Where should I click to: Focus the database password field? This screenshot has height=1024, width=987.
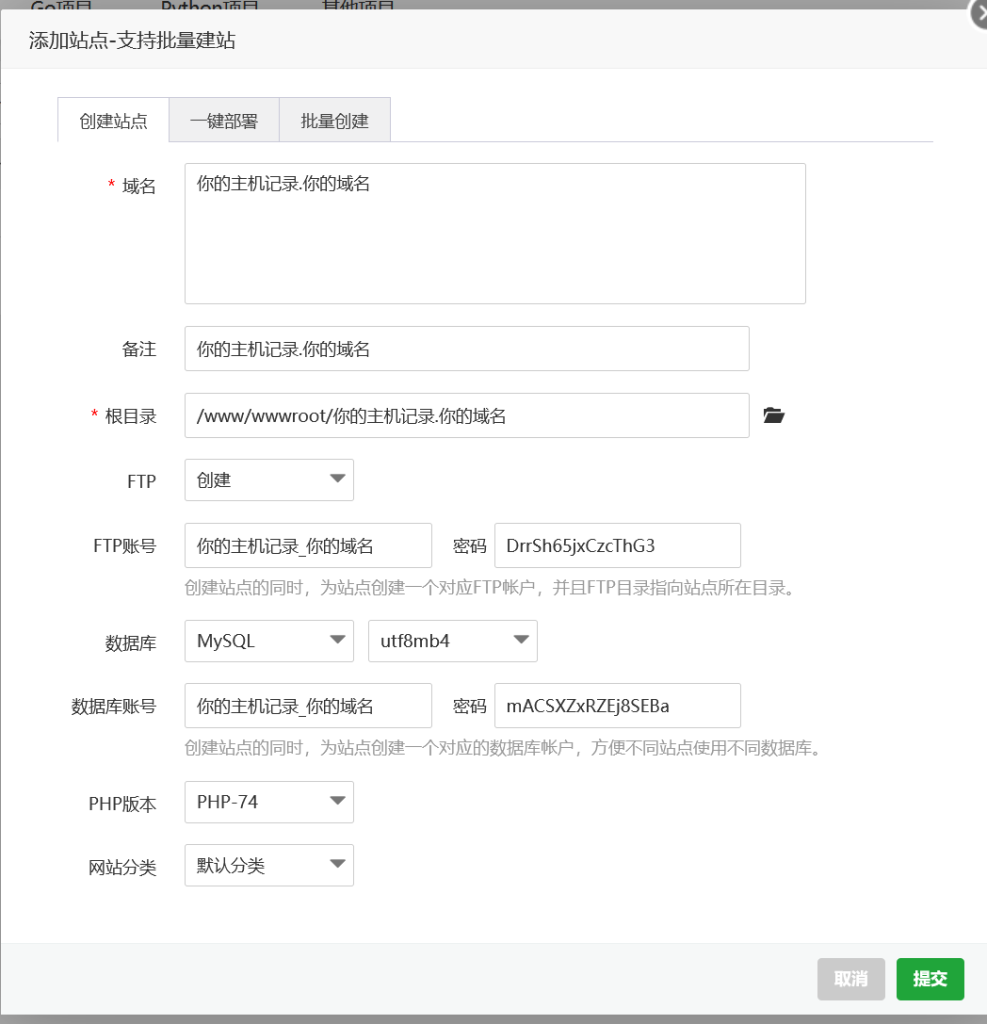617,706
